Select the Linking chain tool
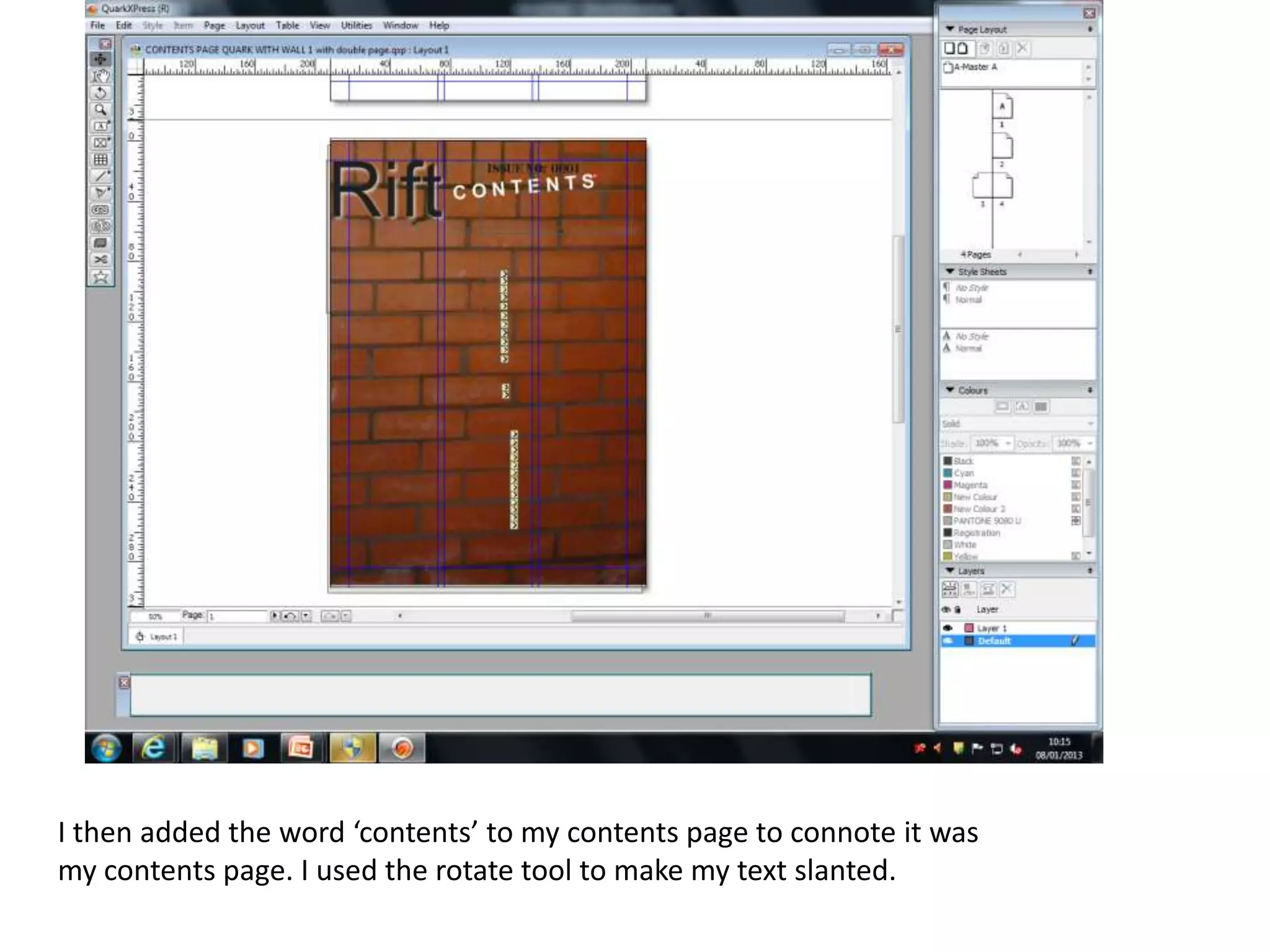Screen dimensions: 1270x952 tap(100, 210)
